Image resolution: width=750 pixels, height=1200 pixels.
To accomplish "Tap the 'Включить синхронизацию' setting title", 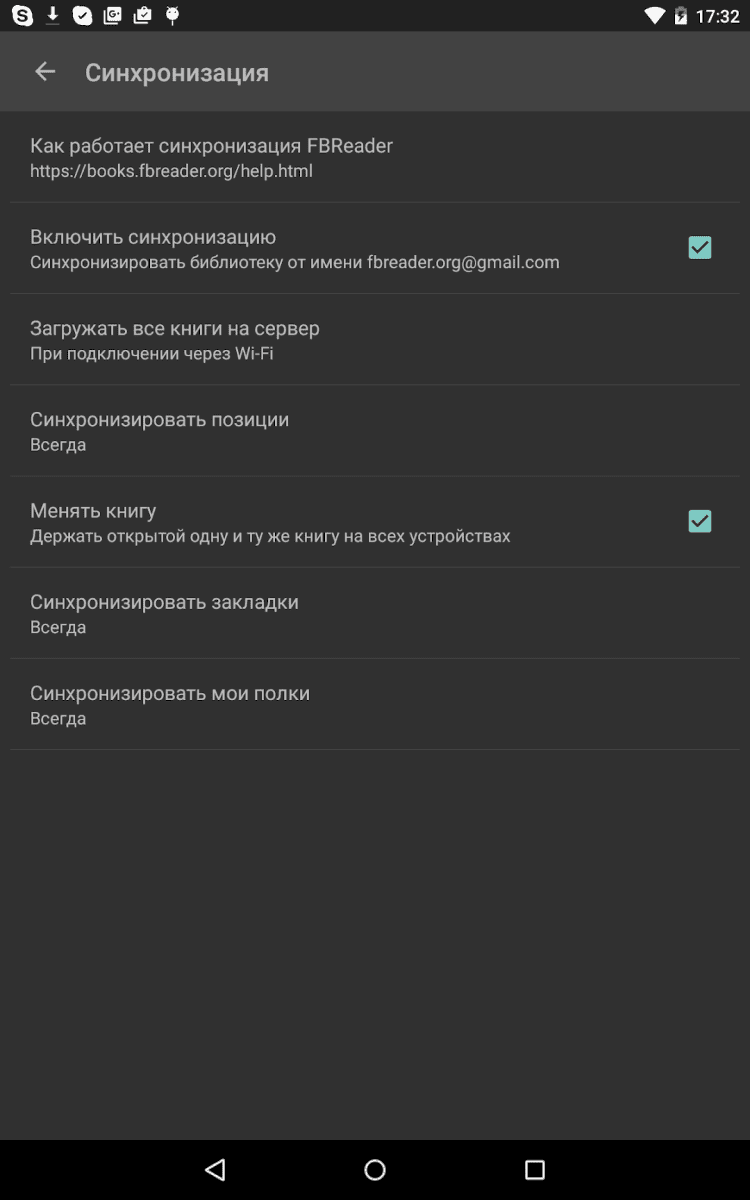I will pyautogui.click(x=153, y=237).
